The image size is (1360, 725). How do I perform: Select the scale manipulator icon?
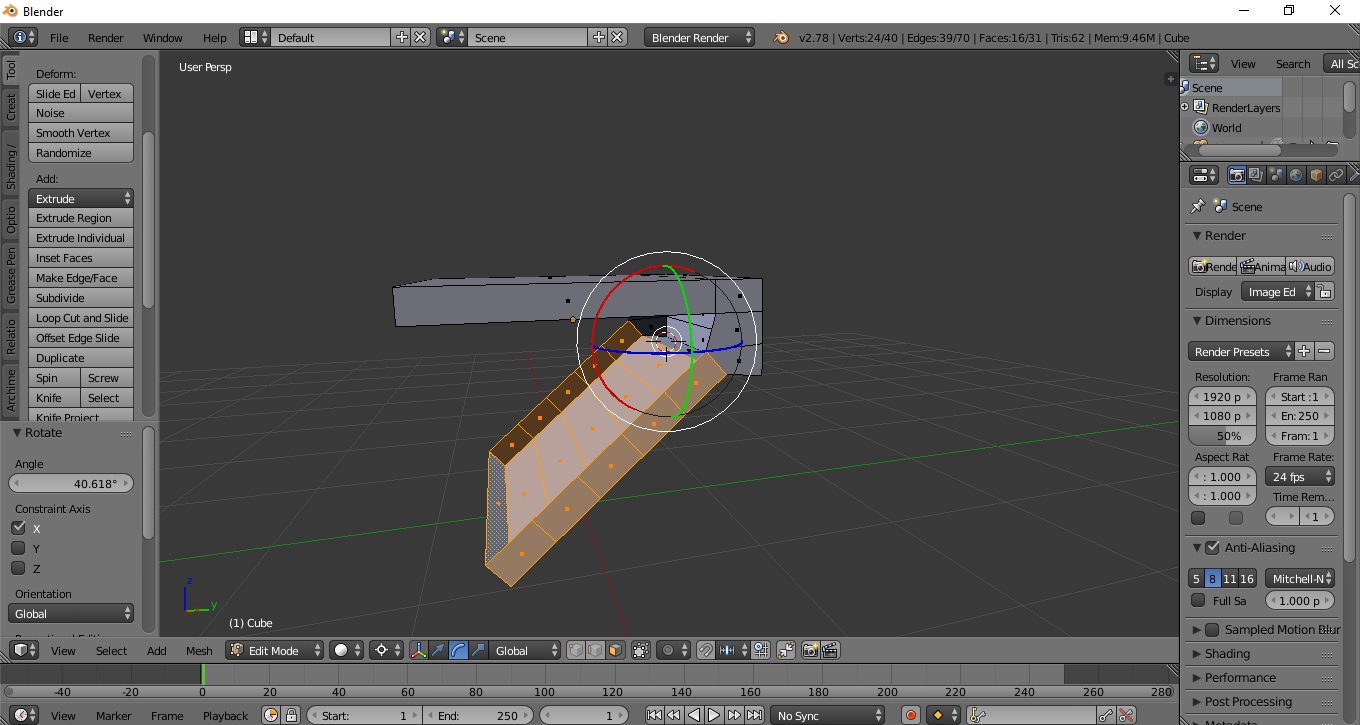pos(478,650)
